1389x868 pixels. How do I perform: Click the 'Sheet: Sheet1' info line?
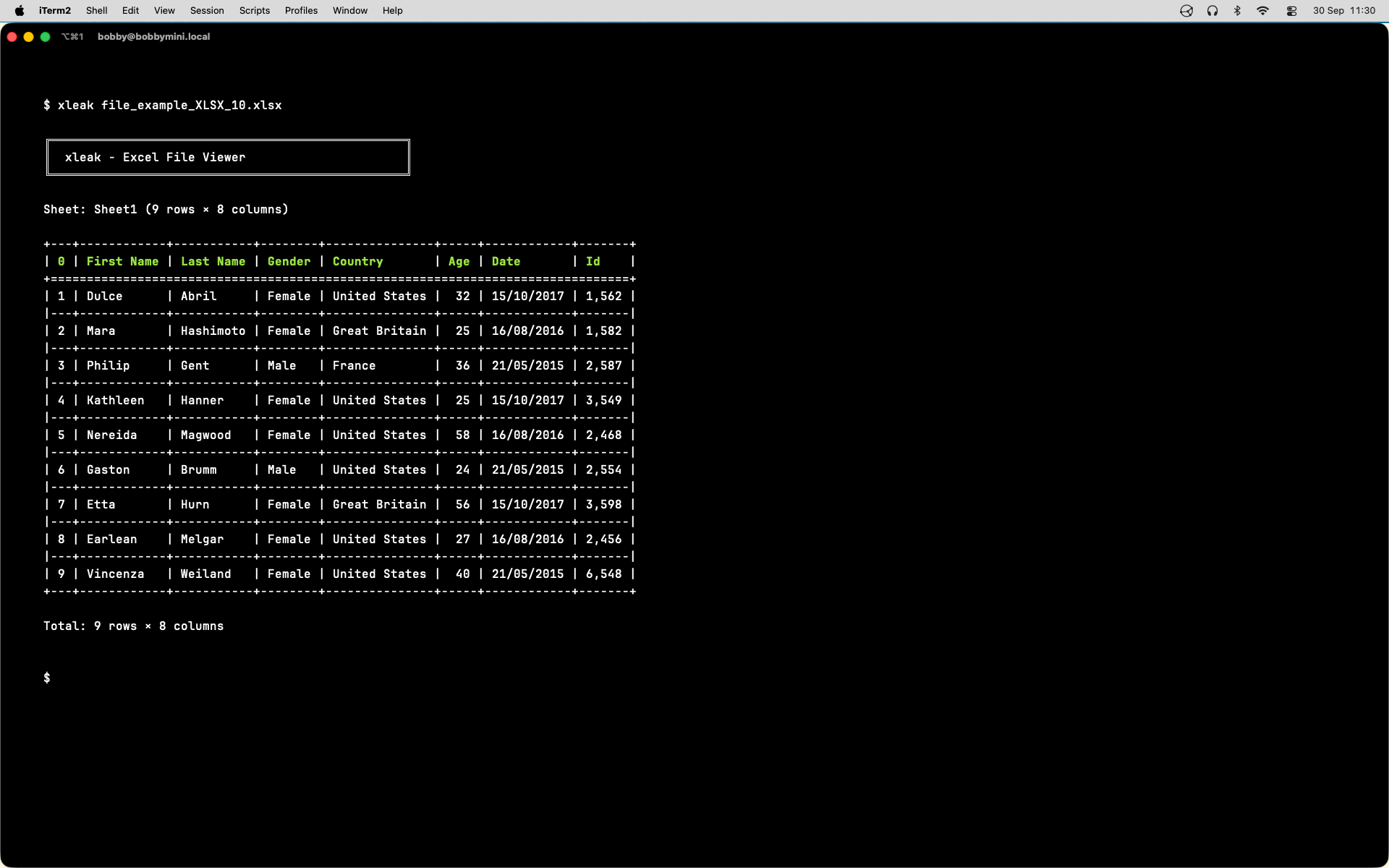pyautogui.click(x=166, y=210)
